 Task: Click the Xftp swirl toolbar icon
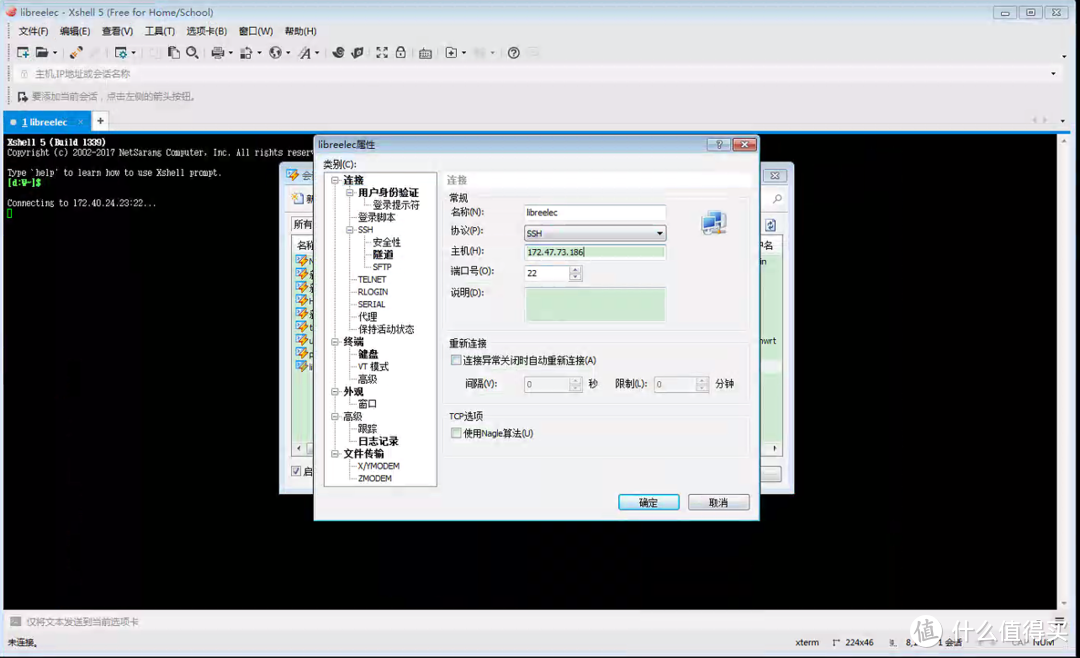[338, 52]
